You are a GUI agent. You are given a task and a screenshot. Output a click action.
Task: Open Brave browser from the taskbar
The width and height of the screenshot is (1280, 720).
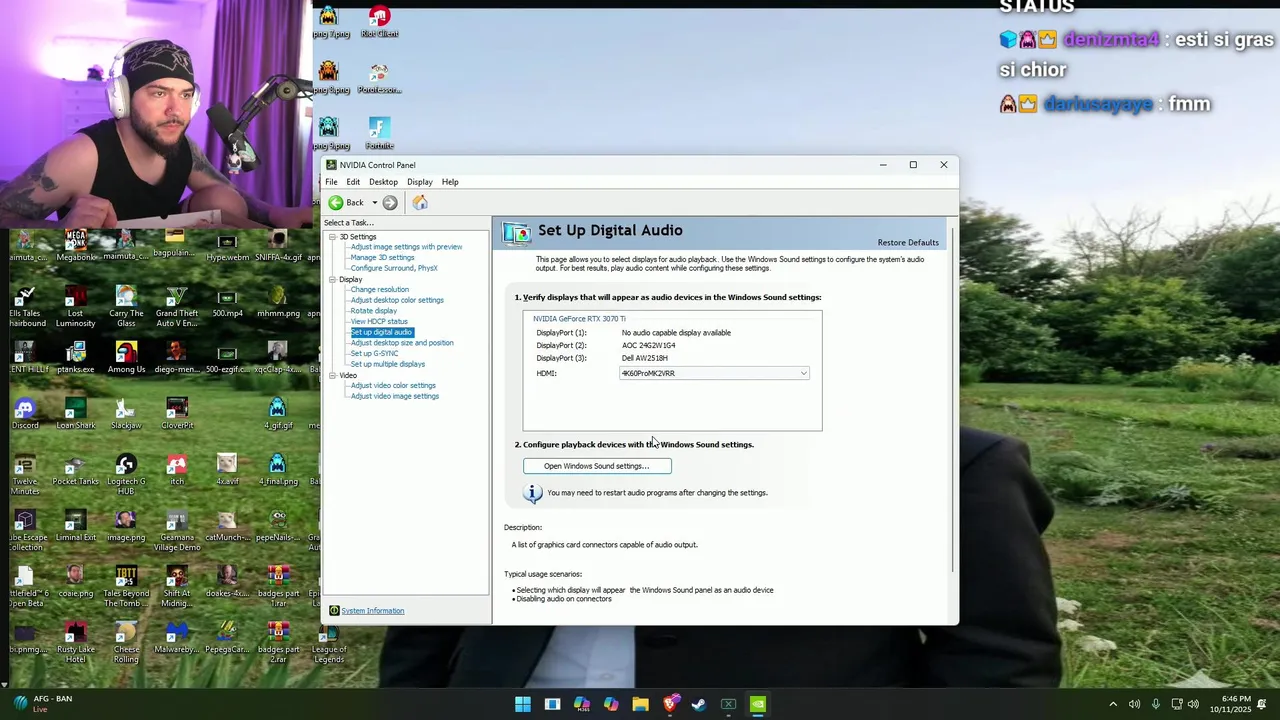point(670,704)
